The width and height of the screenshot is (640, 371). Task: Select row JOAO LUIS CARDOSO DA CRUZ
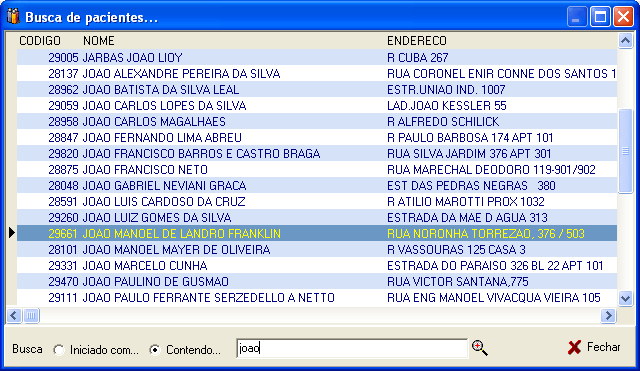[x=317, y=202]
